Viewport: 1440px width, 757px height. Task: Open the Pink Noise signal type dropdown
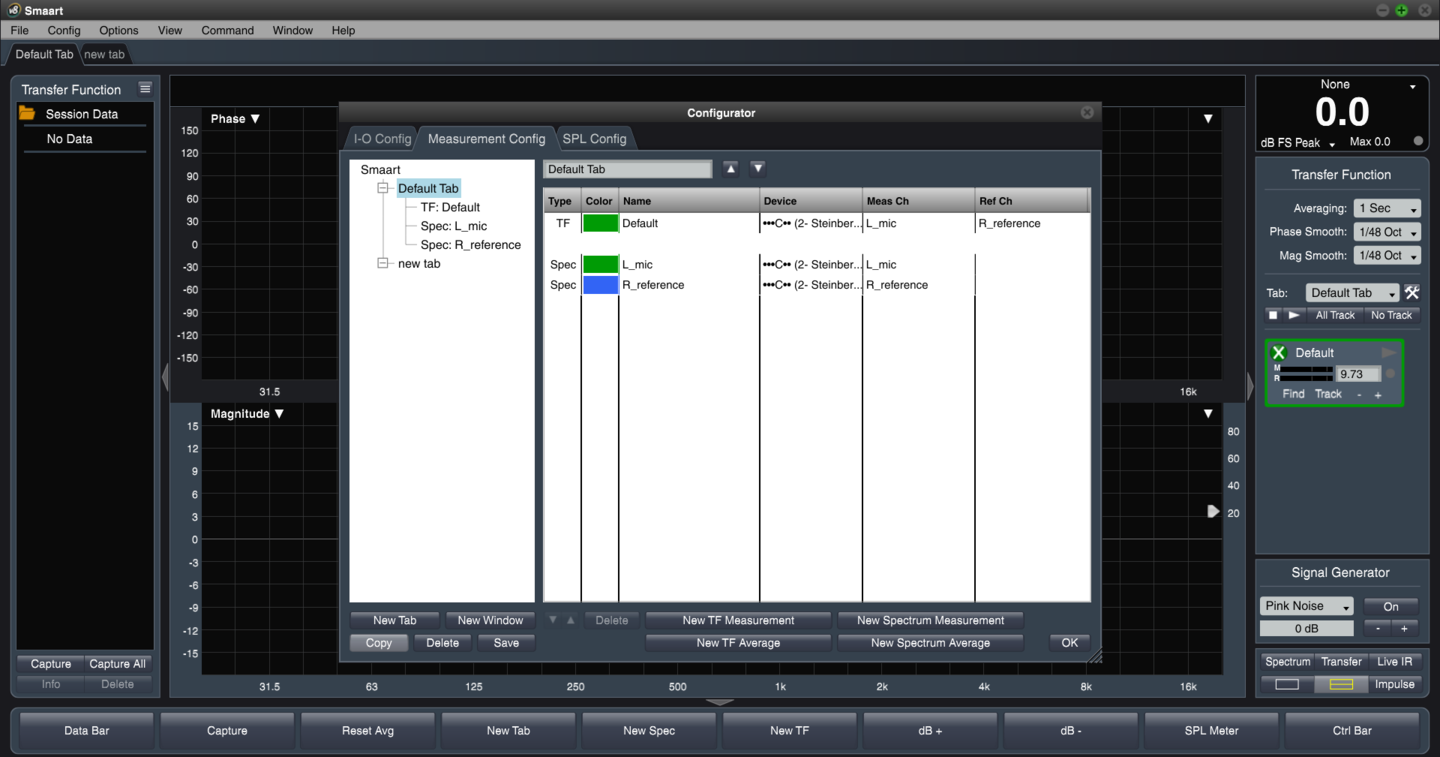[1306, 605]
